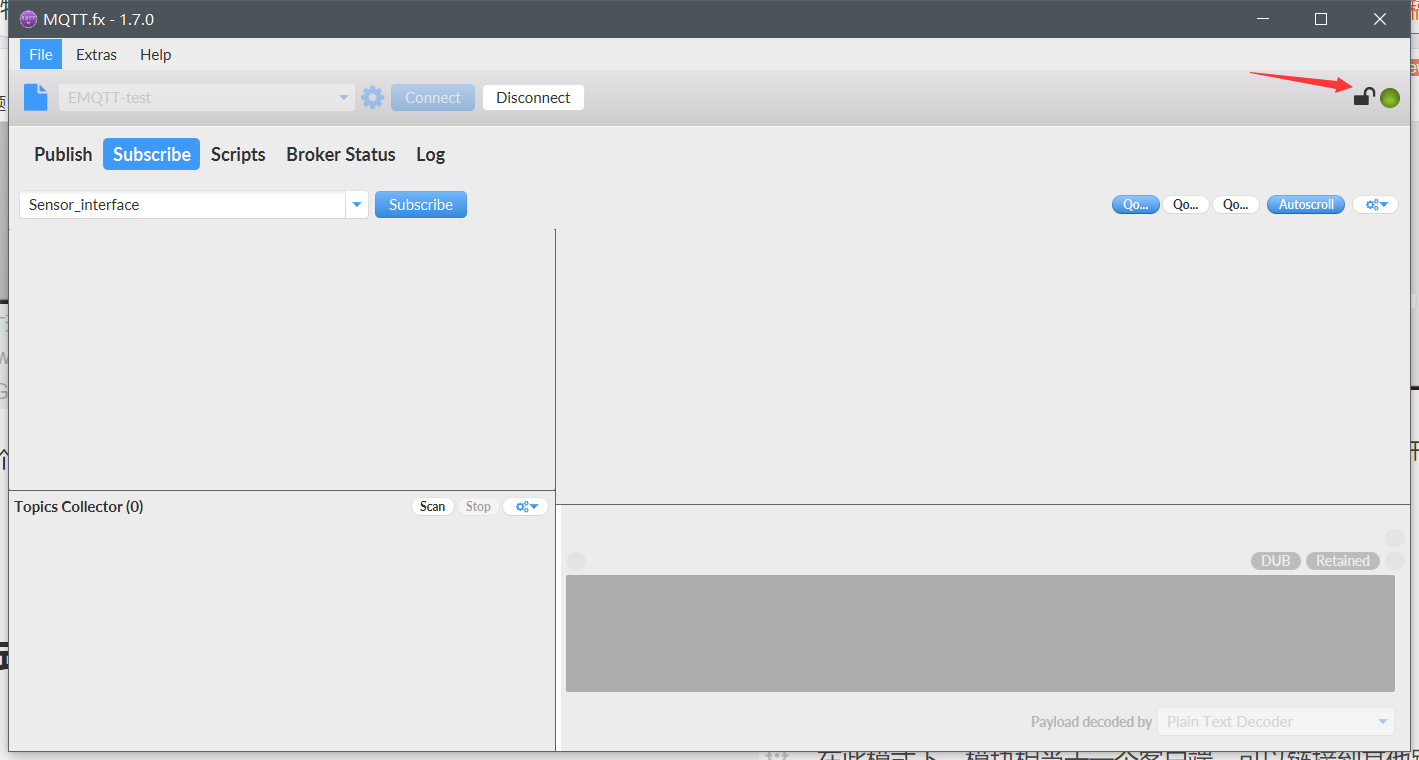
Task: Open the EMQTT-test connection profile dropdown
Action: [207, 98]
